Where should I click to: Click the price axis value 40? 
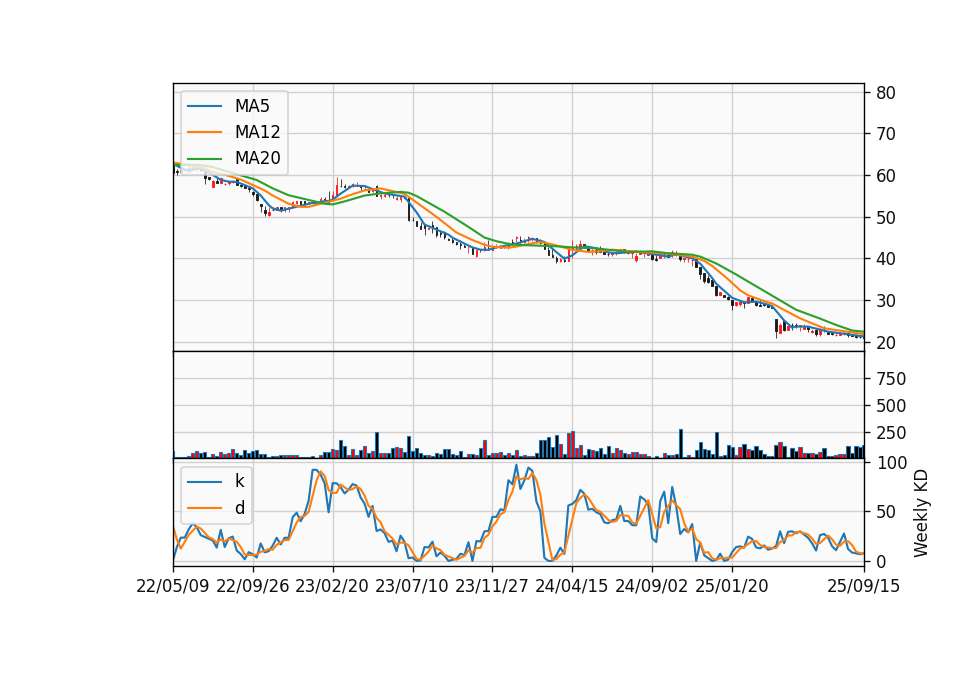pos(885,260)
